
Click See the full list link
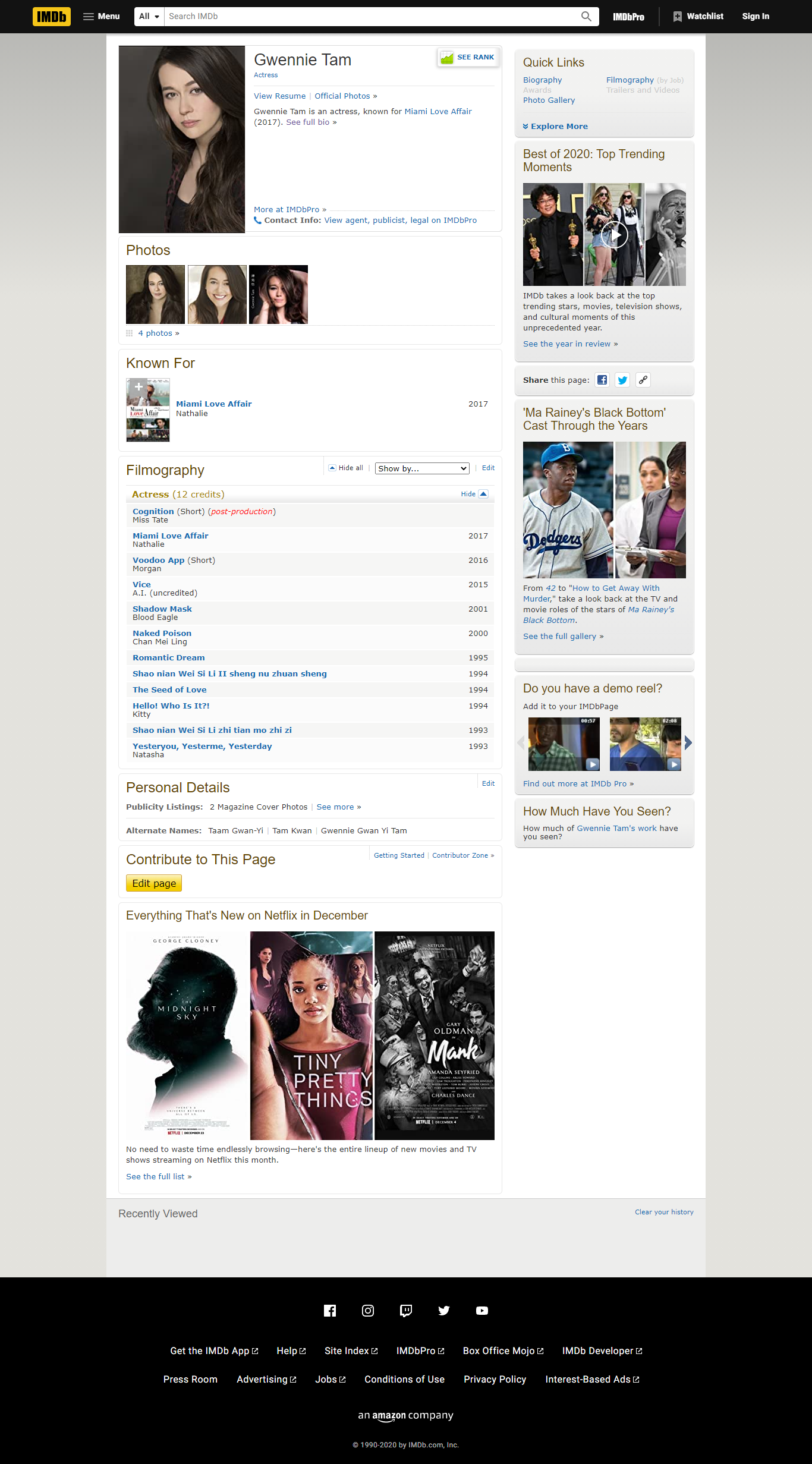tap(155, 1176)
